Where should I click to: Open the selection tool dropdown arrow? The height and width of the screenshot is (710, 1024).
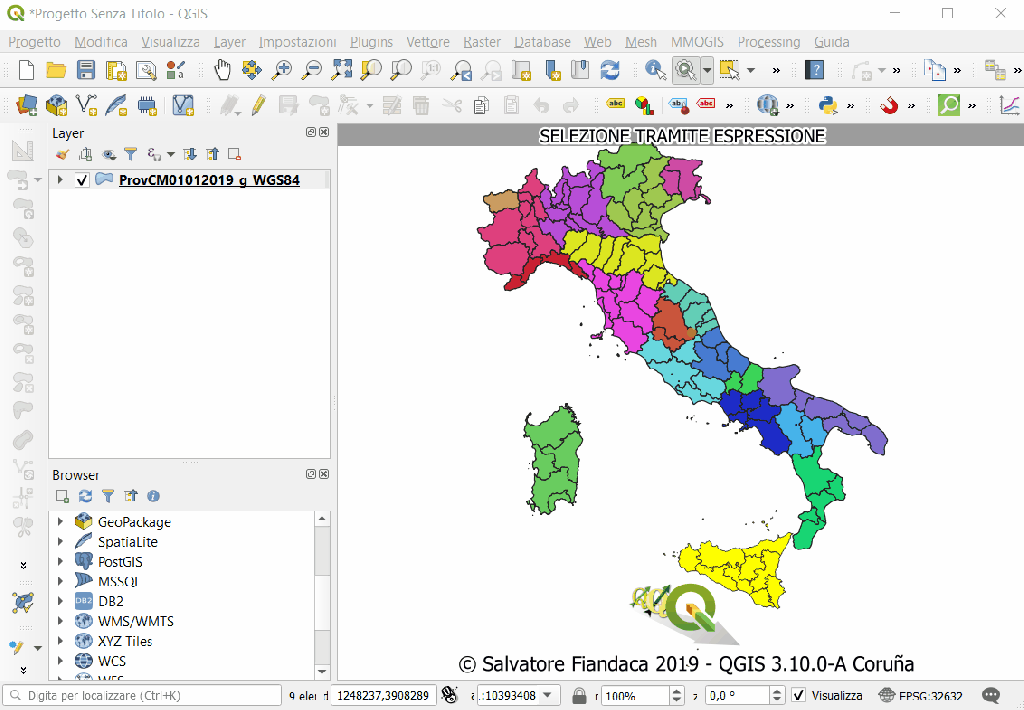750,70
